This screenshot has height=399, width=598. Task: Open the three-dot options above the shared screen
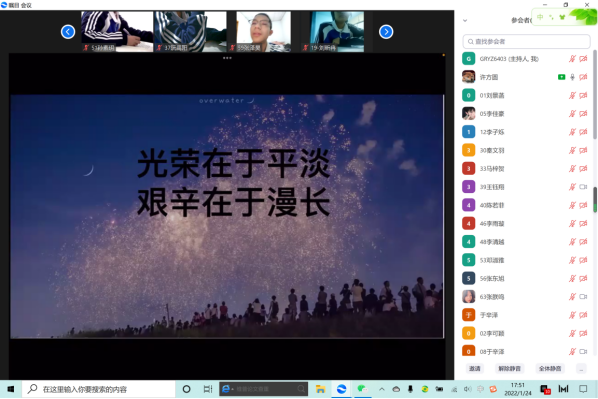coord(227,58)
